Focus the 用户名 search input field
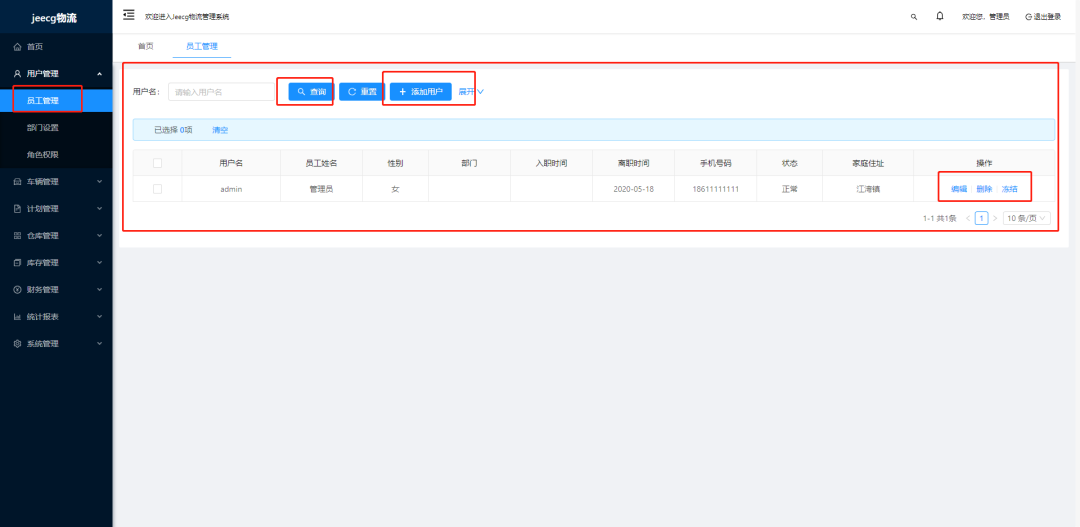1080x527 pixels. 221,92
